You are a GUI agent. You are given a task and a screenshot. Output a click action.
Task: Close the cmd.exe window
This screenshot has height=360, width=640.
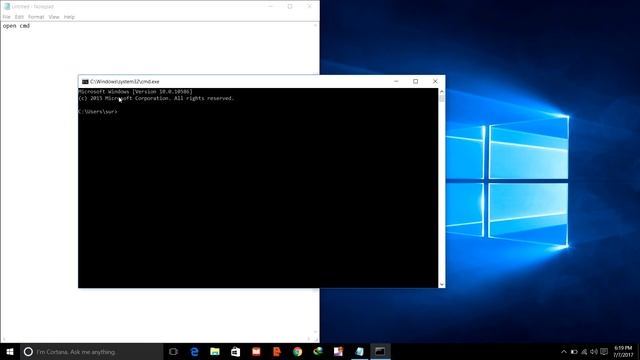[435, 81]
